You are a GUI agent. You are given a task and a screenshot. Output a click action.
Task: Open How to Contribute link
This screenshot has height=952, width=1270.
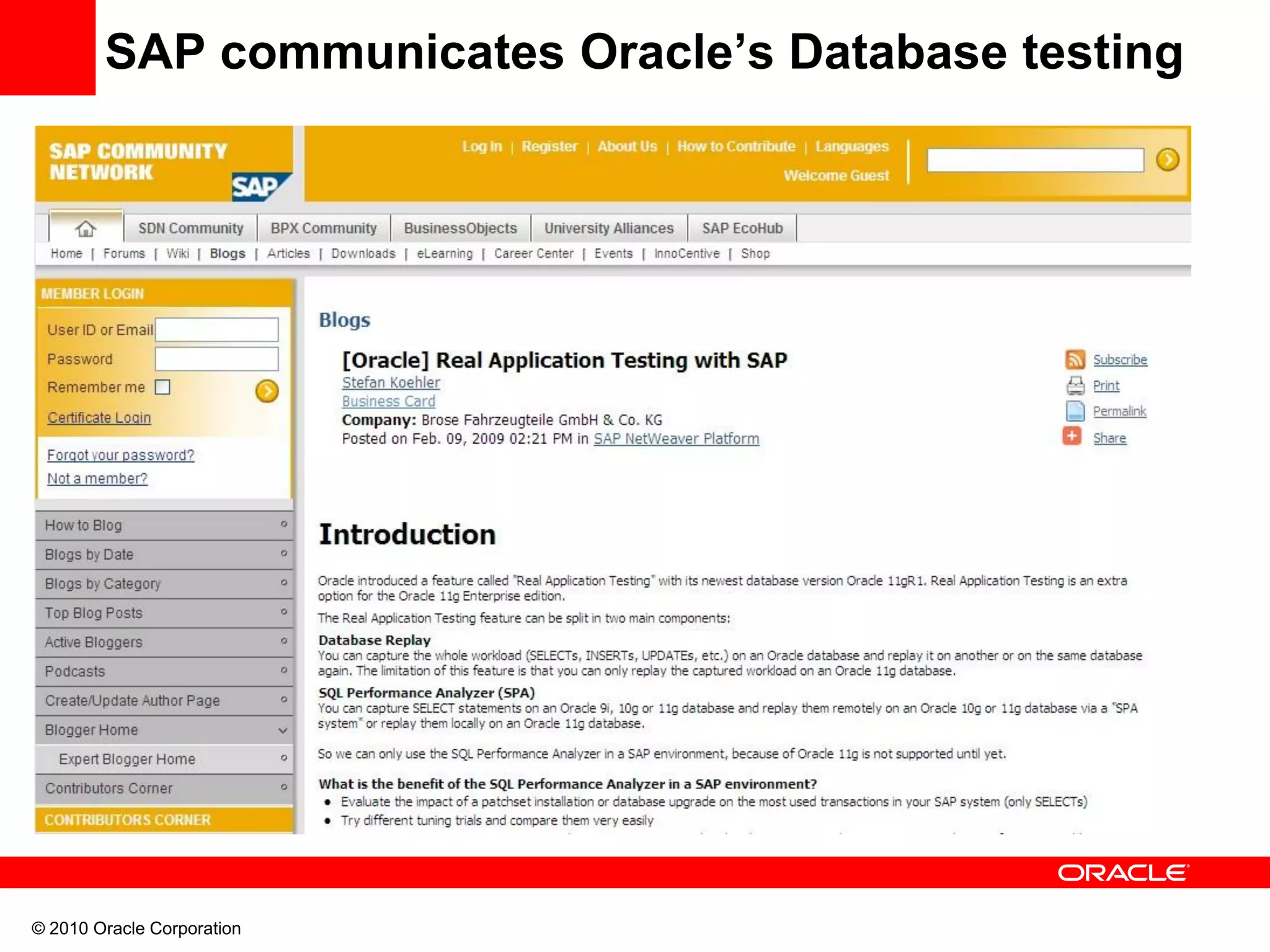tap(736, 146)
